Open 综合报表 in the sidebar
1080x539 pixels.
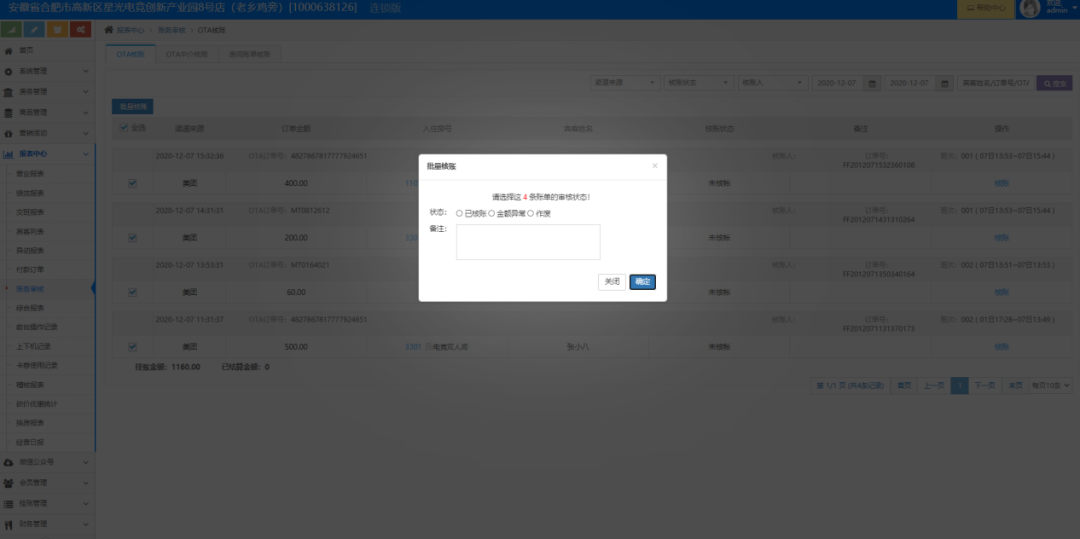[x=30, y=308]
